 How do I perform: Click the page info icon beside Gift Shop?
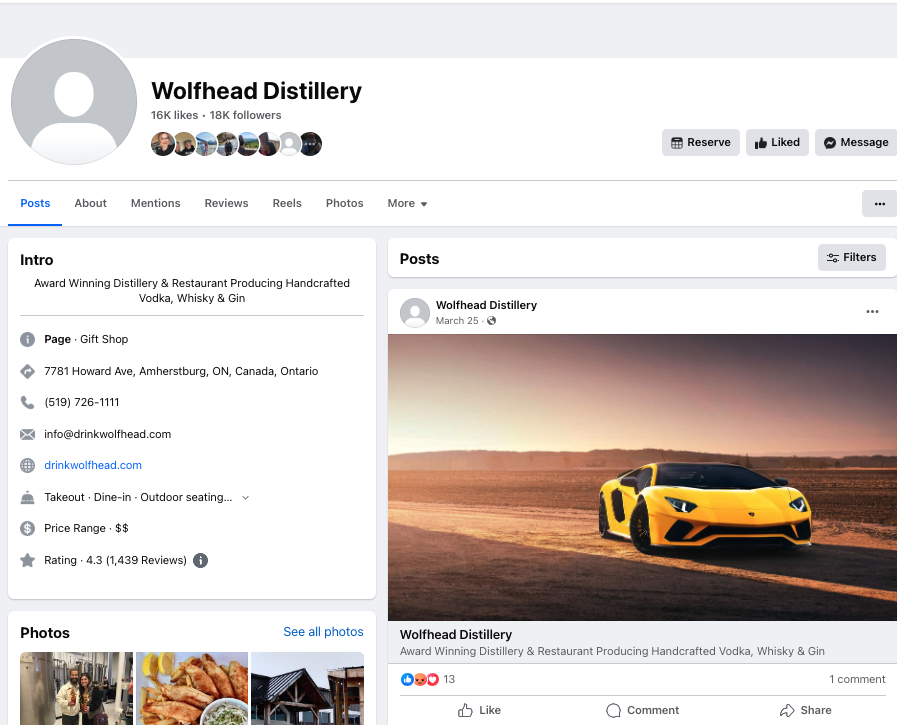click(27, 339)
